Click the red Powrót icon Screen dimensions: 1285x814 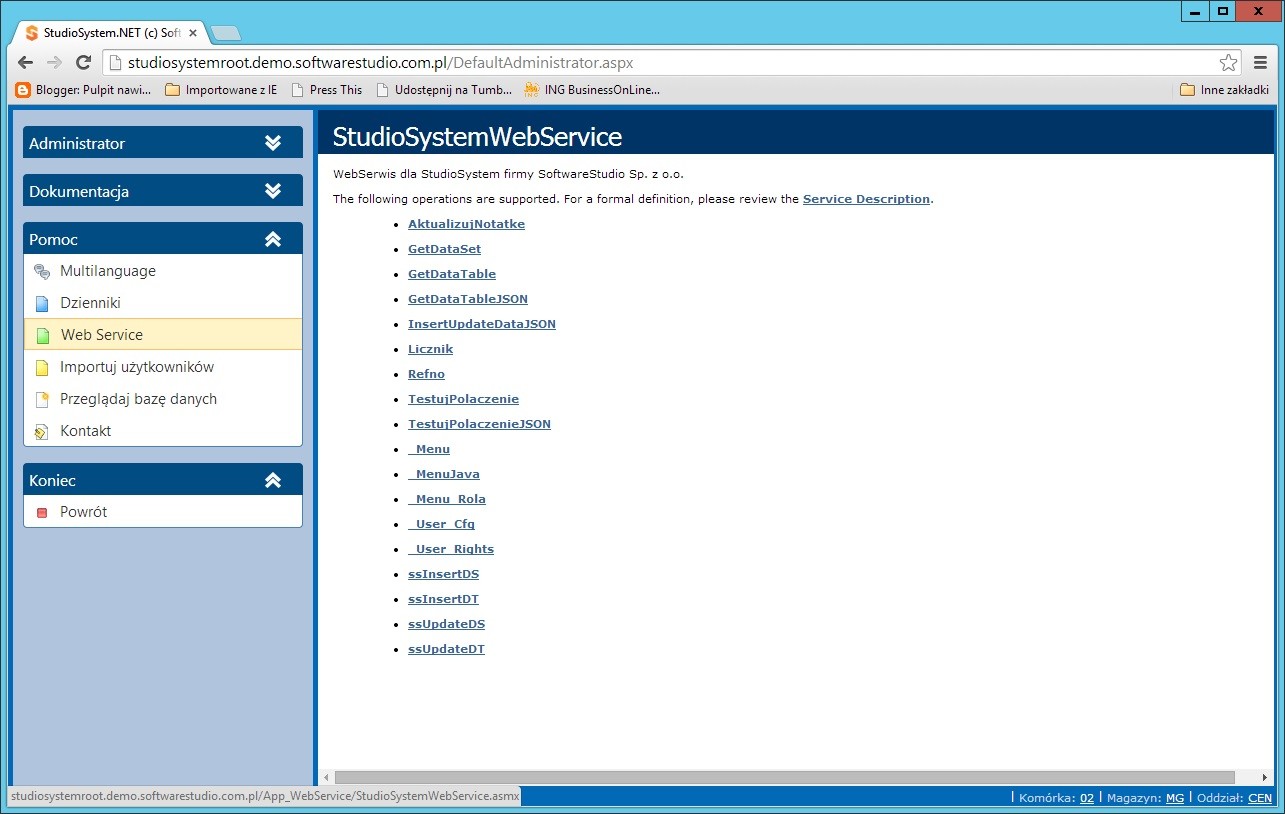pyautogui.click(x=41, y=512)
